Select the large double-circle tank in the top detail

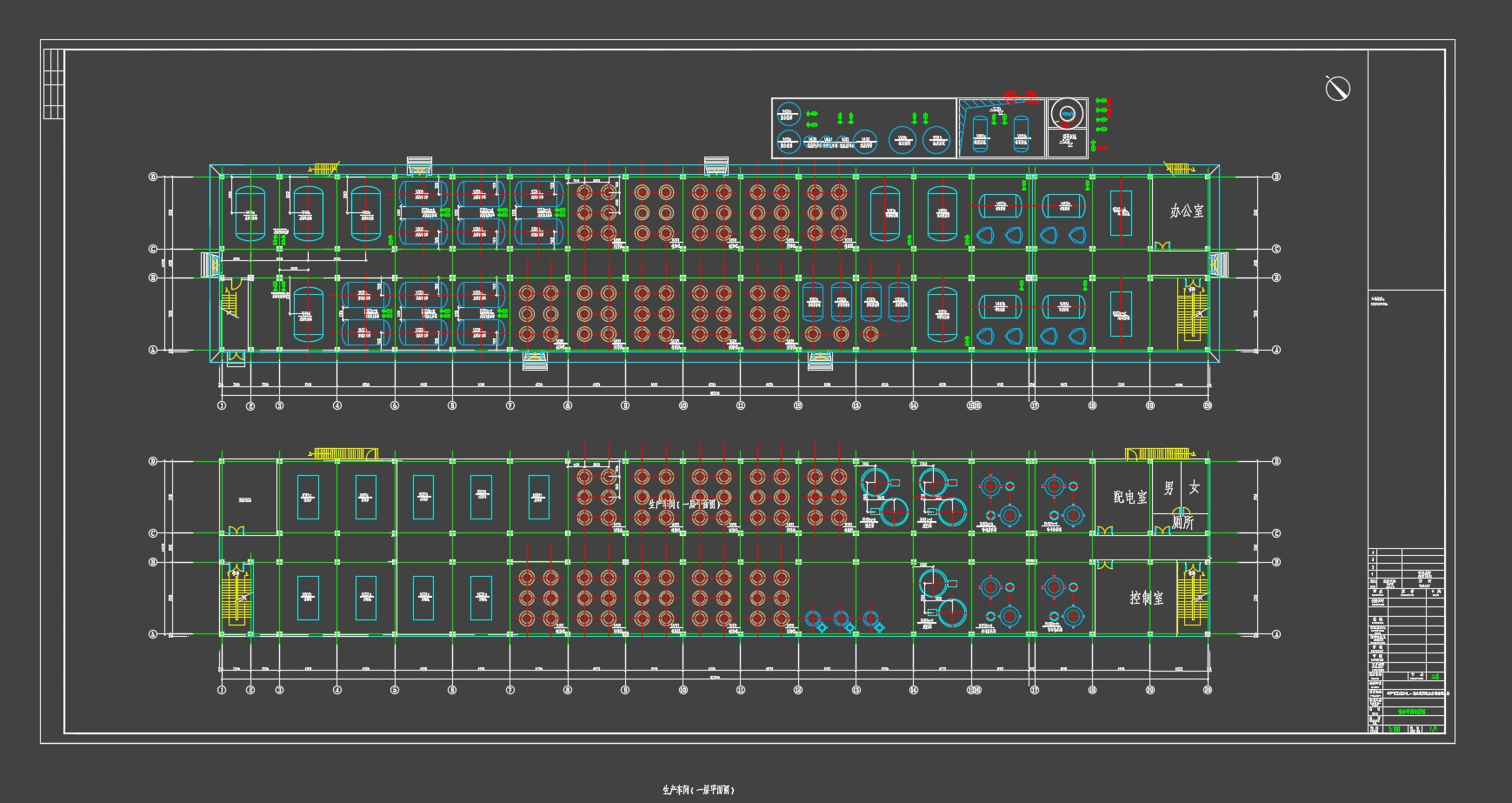coord(1067,113)
